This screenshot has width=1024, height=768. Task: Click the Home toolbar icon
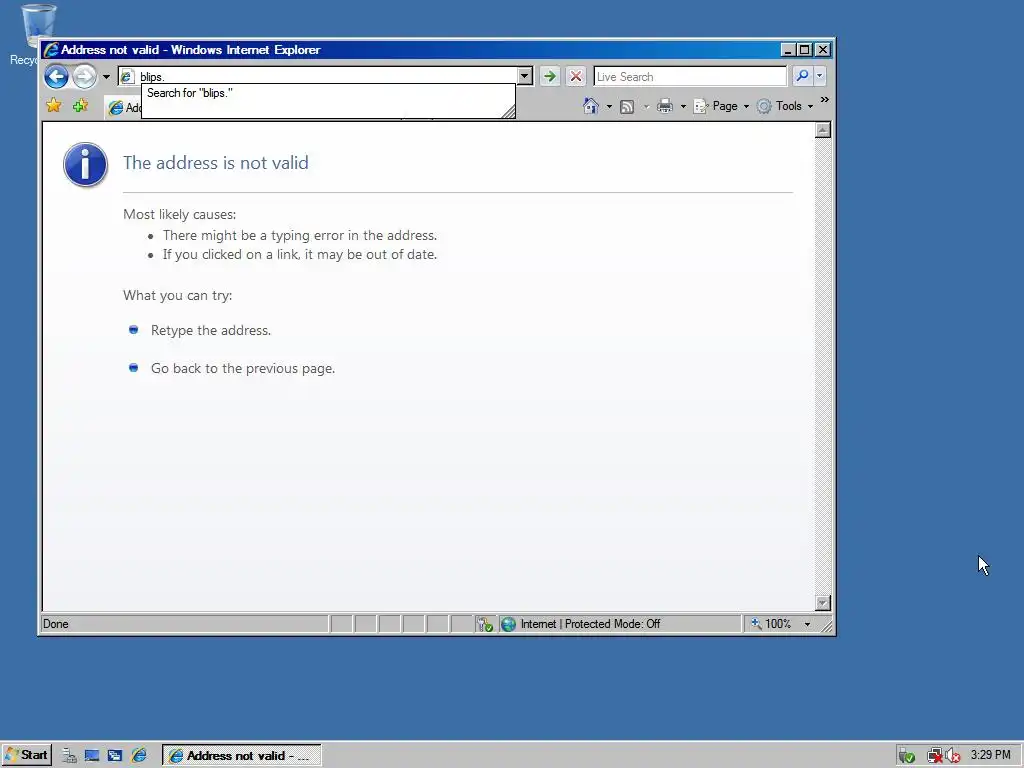[590, 106]
